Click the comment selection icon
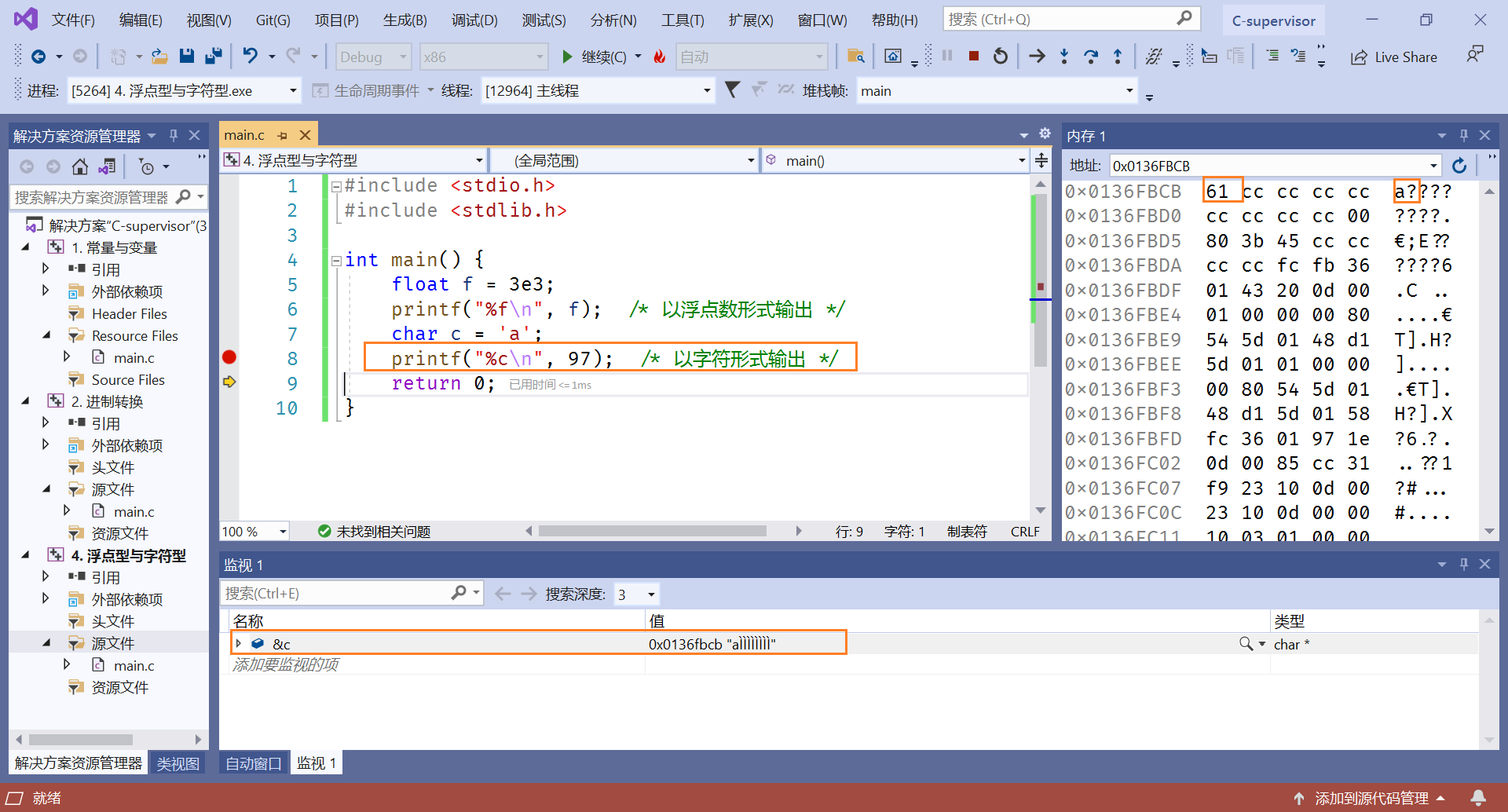Screen dimensions: 1508x812 tap(1272, 57)
